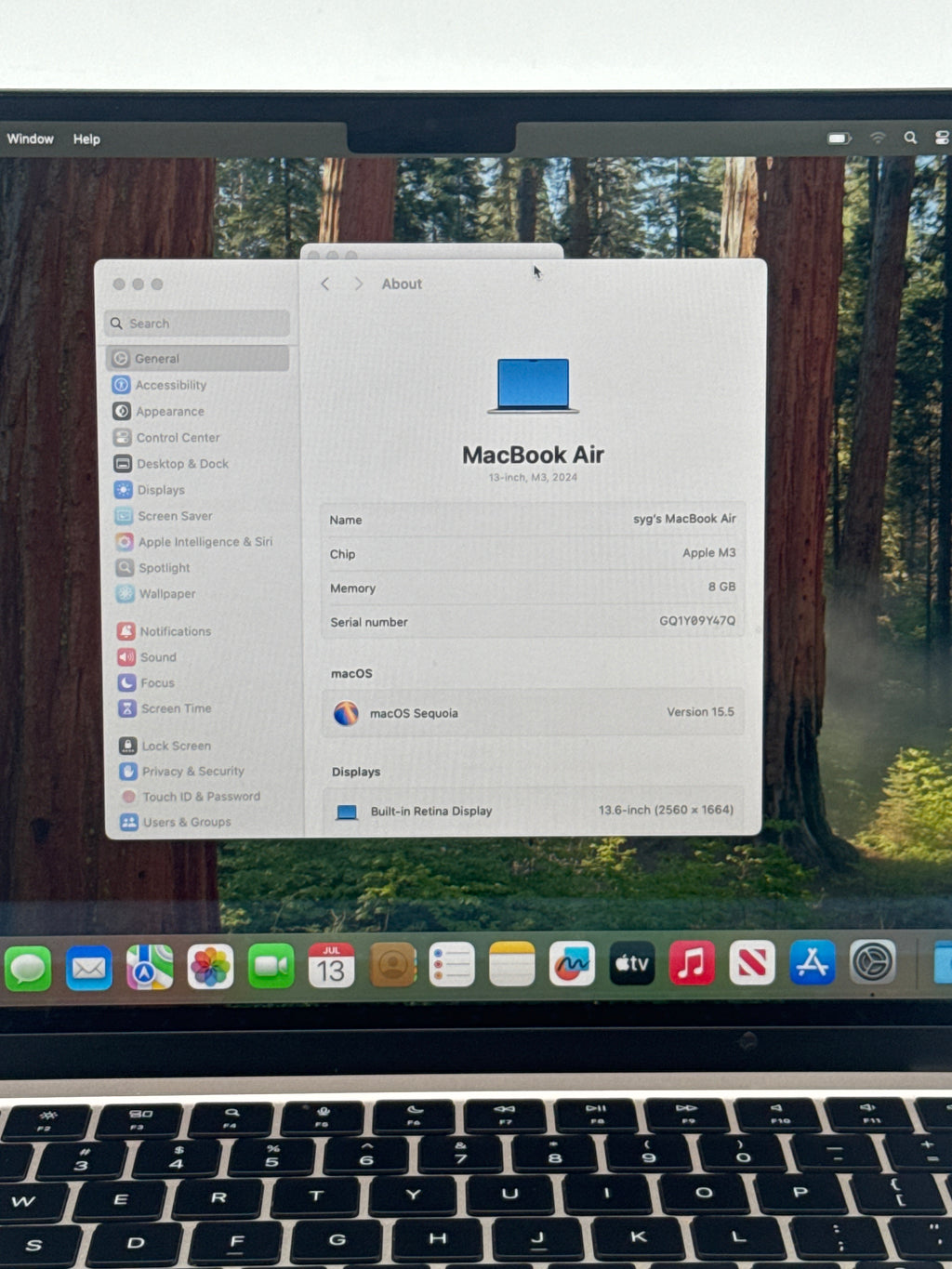
Task: Click the Memory value 8 GB
Action: 721,587
